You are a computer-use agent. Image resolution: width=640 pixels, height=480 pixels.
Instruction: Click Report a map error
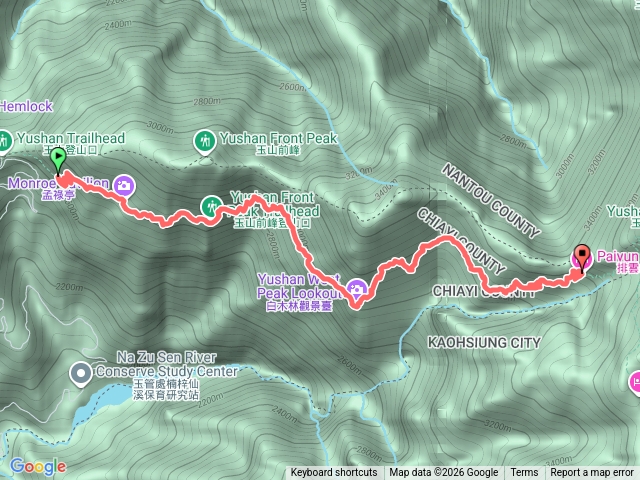(592, 473)
